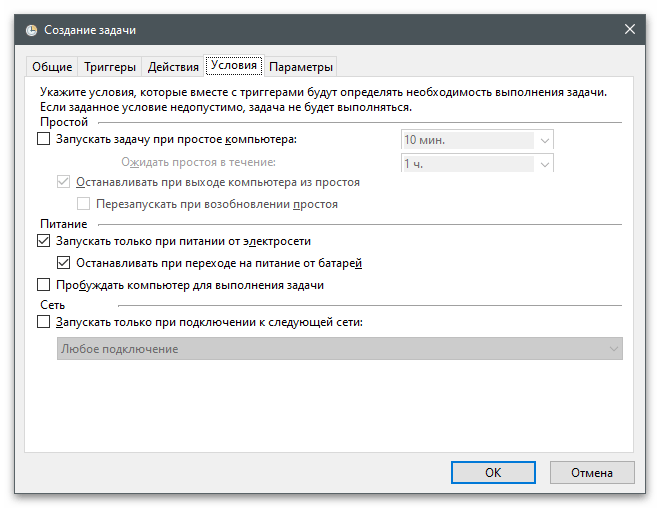Open the 10 мин. idle duration dropdown
This screenshot has width=660, height=508.
click(477, 140)
